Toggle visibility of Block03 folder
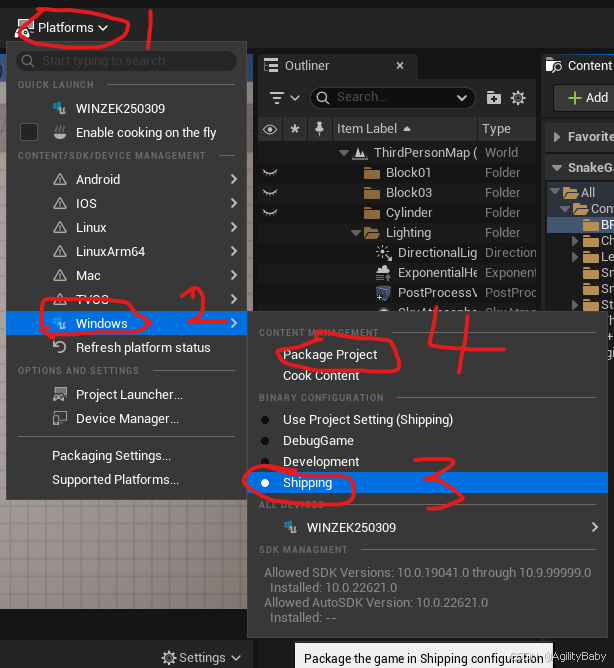This screenshot has height=668, width=614. point(270,193)
